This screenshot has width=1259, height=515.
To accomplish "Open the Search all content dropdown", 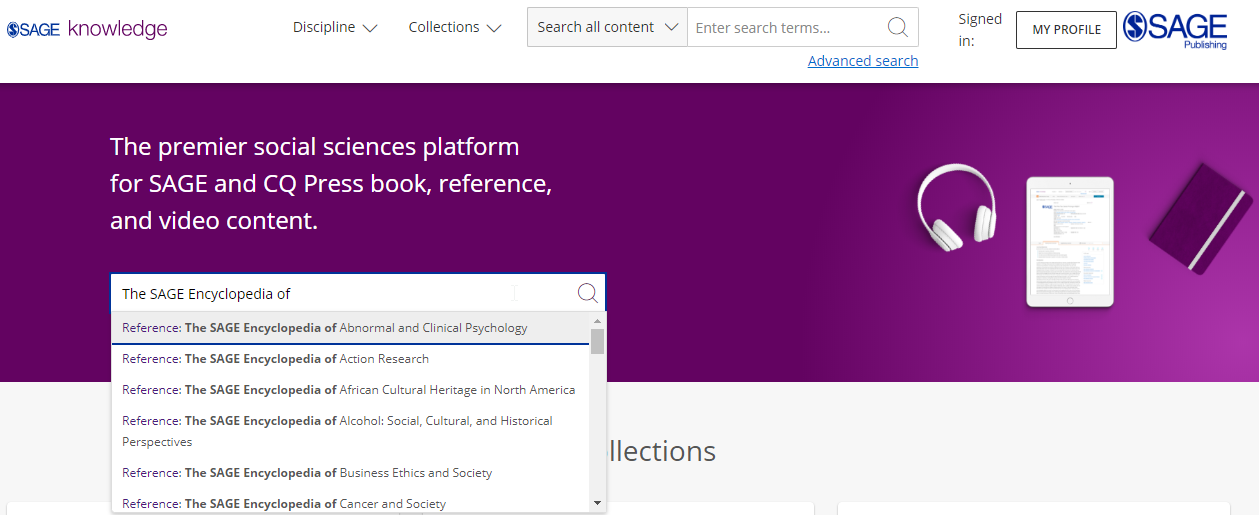I will (x=607, y=27).
